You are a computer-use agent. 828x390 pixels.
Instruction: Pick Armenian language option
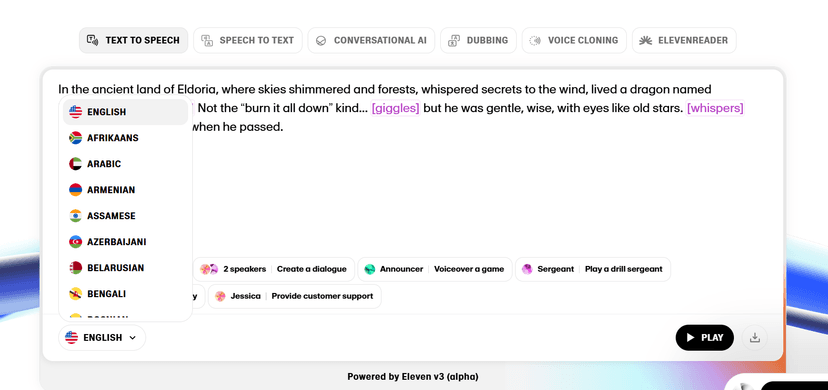[125, 189]
